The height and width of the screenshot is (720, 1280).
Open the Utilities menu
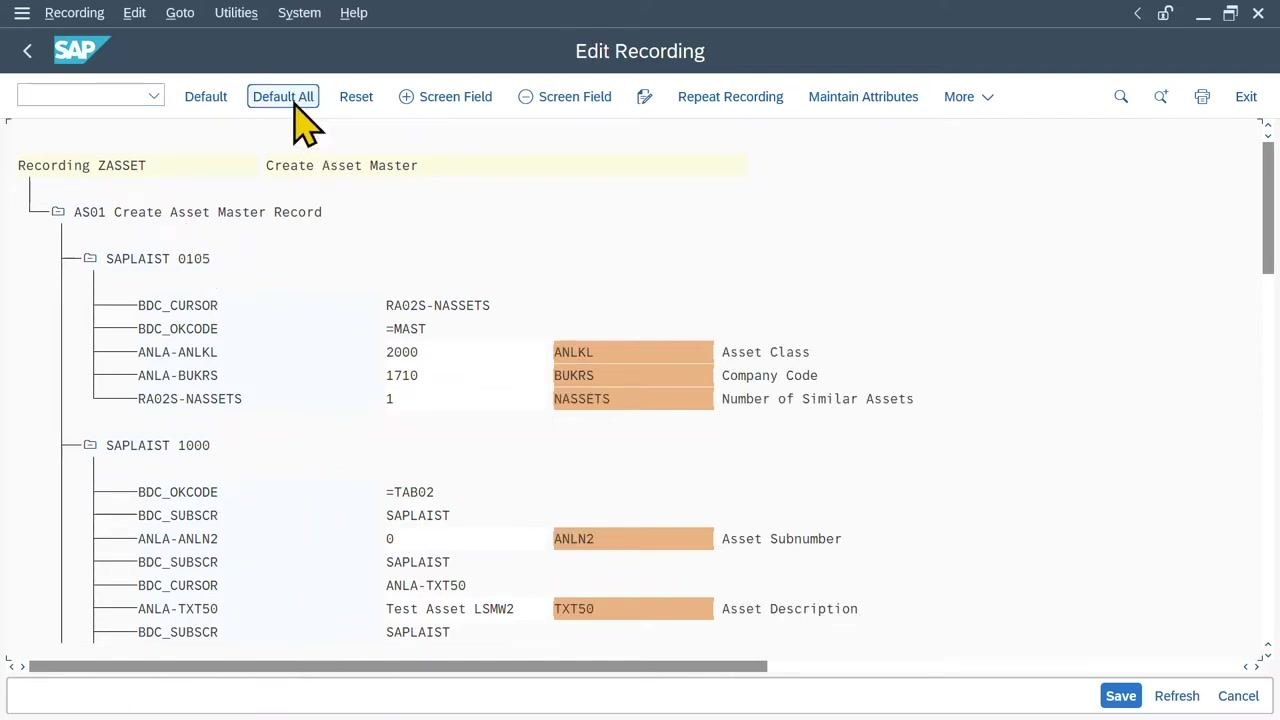tap(236, 13)
